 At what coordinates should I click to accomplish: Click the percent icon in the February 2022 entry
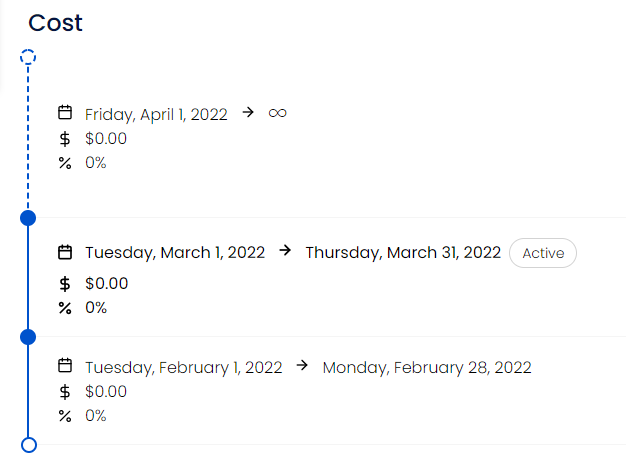coord(65,416)
